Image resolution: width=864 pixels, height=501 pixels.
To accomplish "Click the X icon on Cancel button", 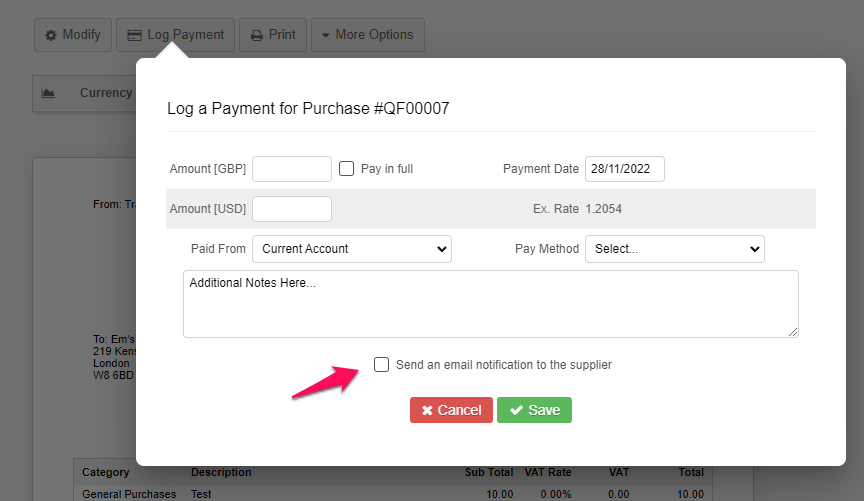I will click(427, 410).
